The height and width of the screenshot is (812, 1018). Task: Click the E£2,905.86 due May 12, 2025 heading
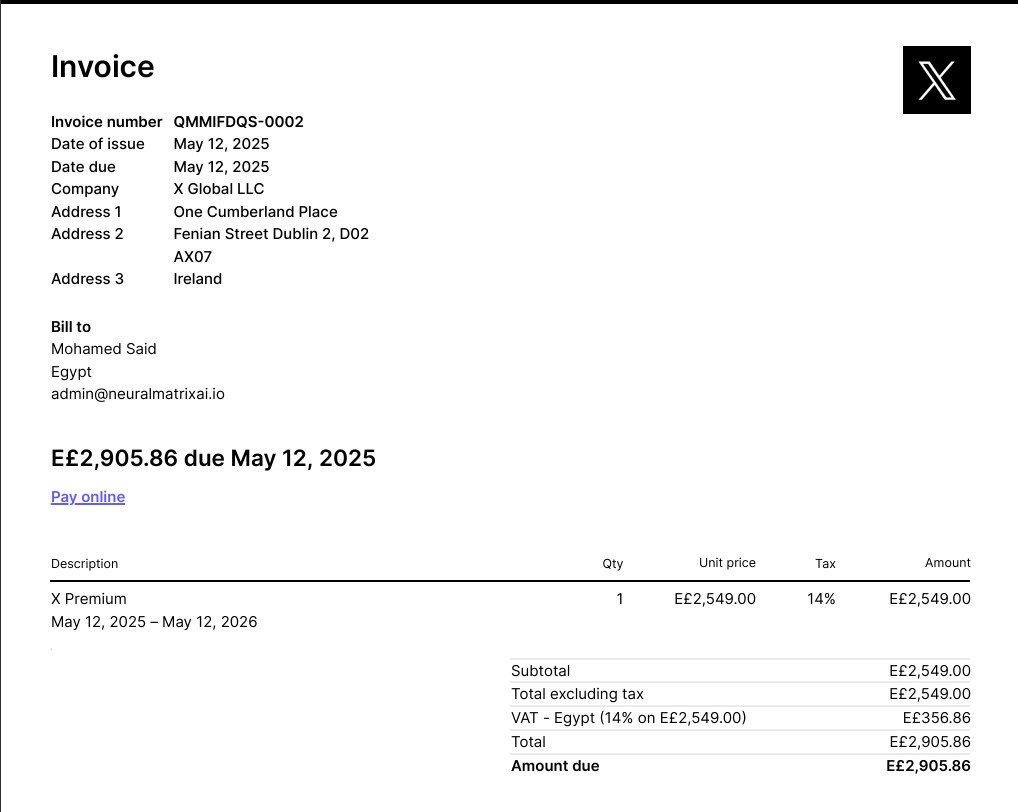click(213, 458)
